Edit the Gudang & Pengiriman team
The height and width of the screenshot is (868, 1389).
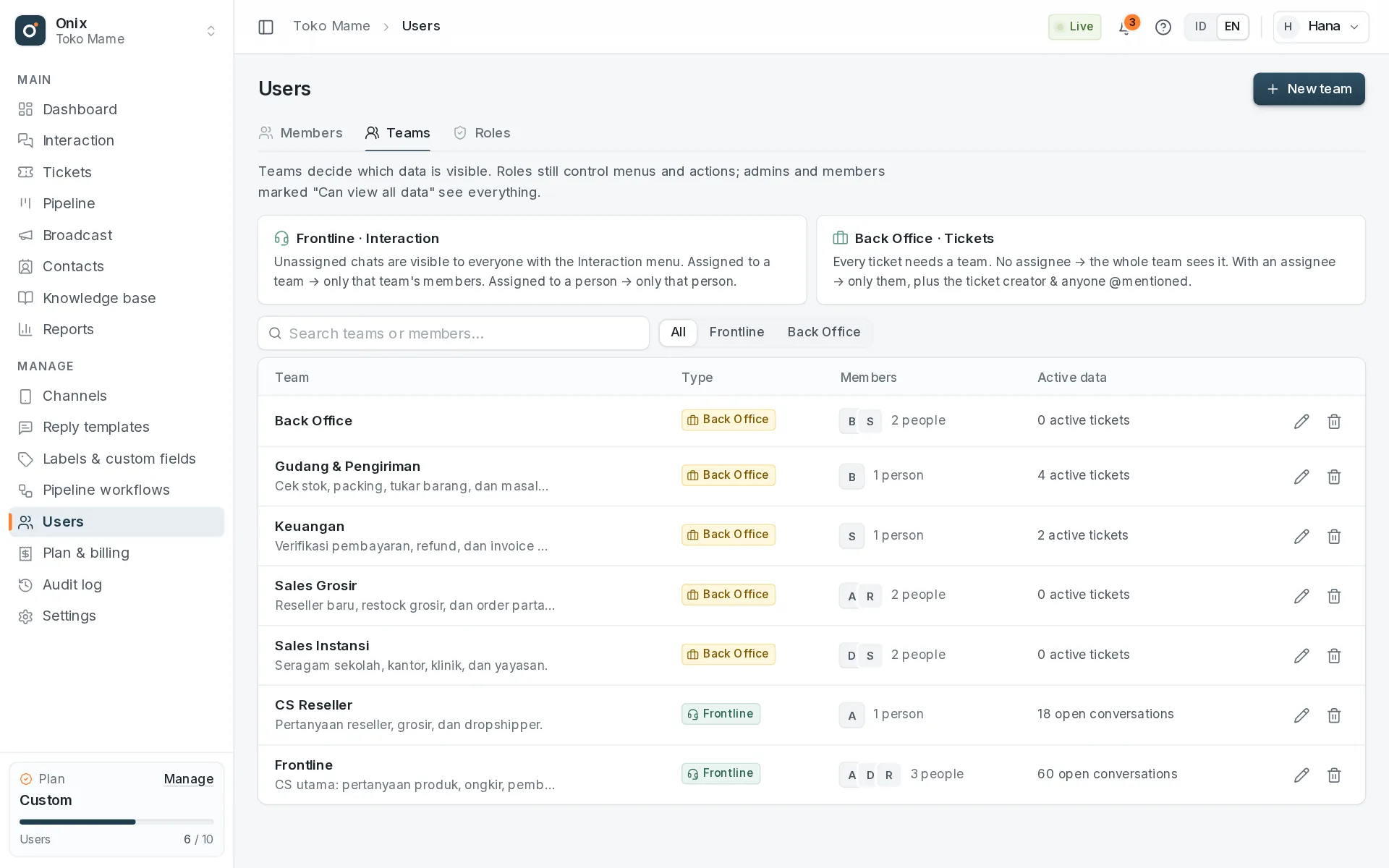pyautogui.click(x=1301, y=477)
